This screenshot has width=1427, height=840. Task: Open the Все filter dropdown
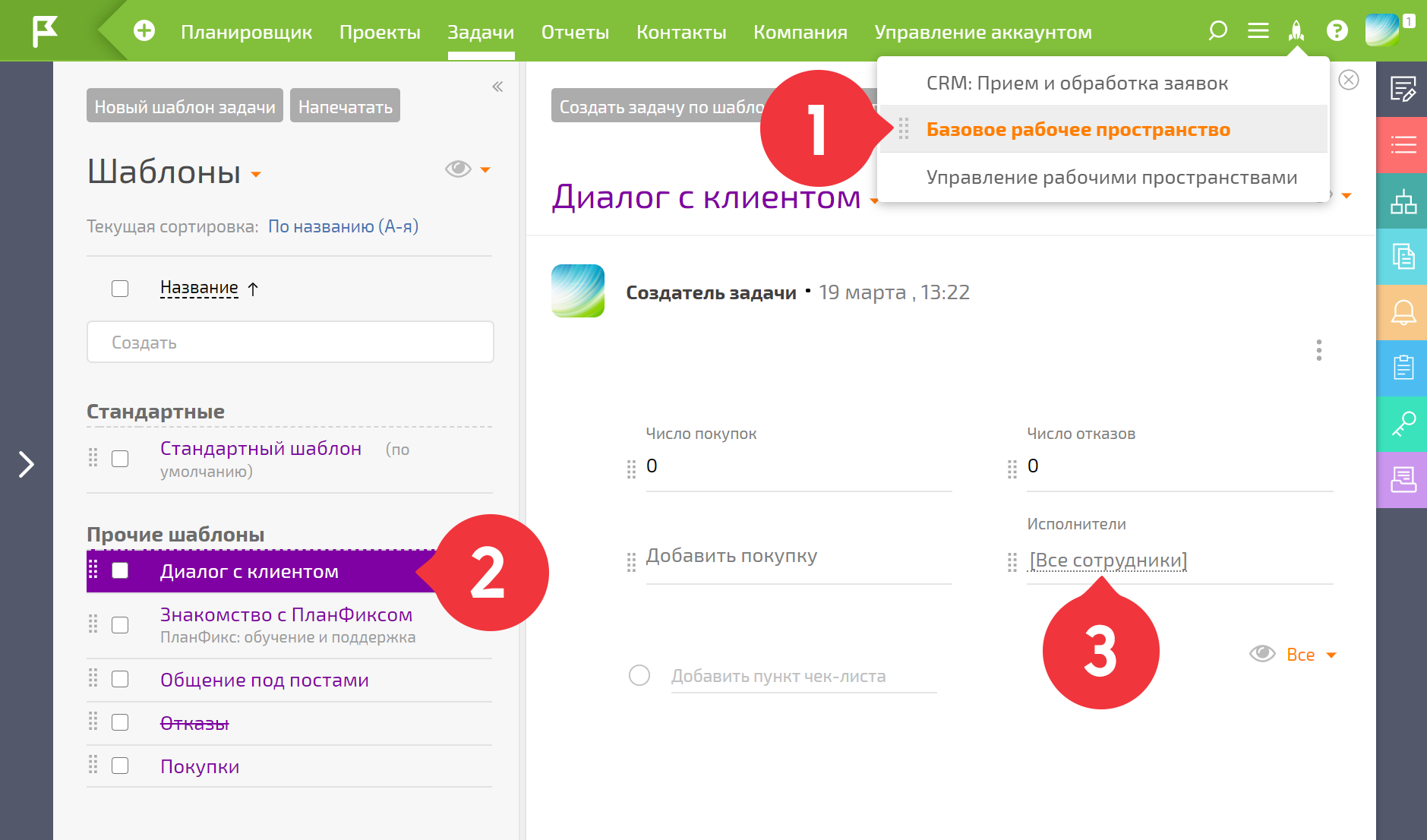pyautogui.click(x=1311, y=655)
